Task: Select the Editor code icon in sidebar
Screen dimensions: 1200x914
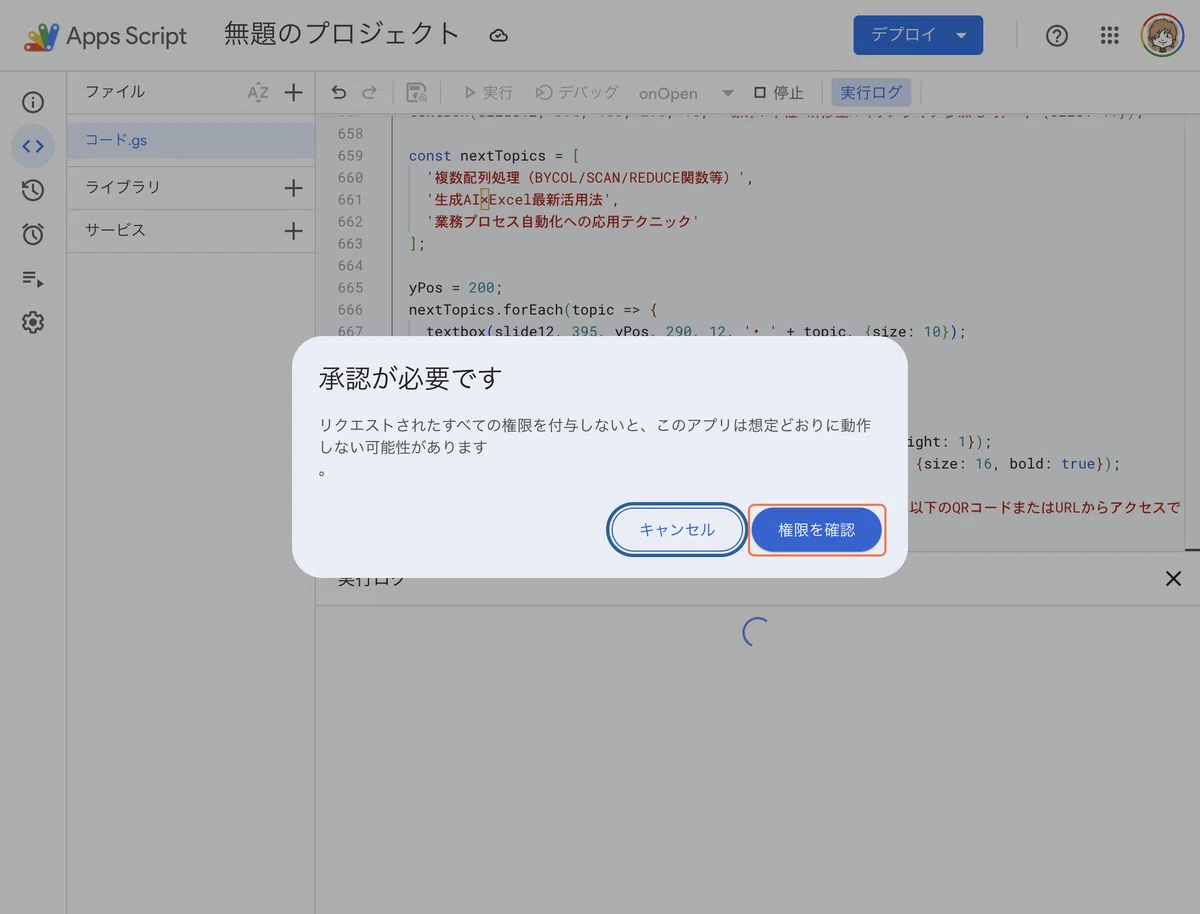Action: click(33, 146)
